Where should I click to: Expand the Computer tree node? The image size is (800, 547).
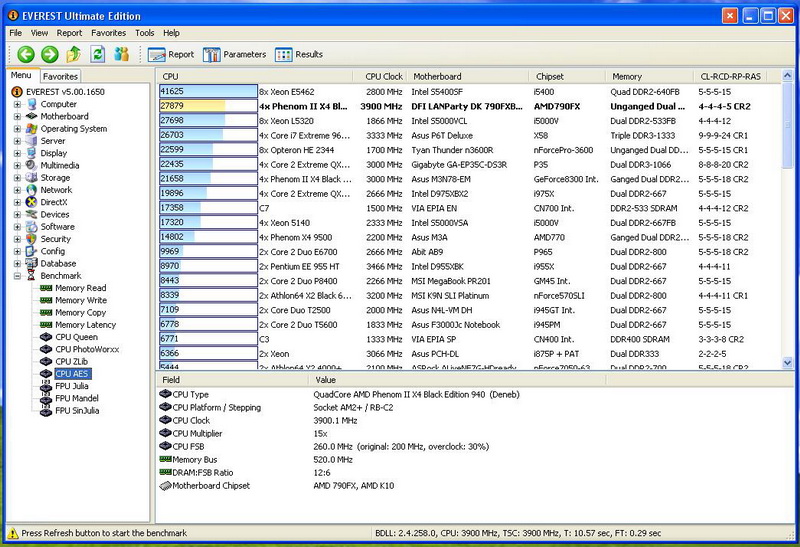[x=17, y=104]
